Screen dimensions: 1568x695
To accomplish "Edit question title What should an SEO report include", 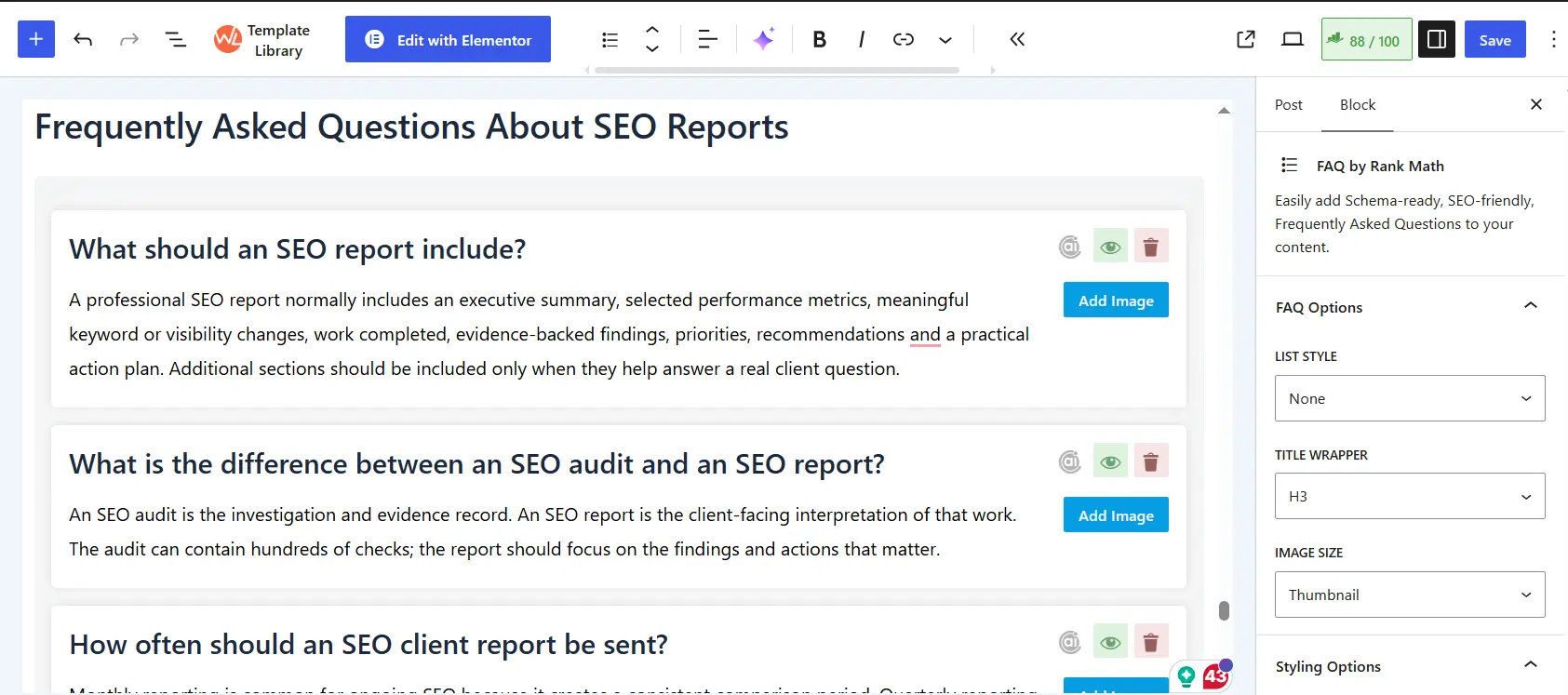I will pos(298,249).
